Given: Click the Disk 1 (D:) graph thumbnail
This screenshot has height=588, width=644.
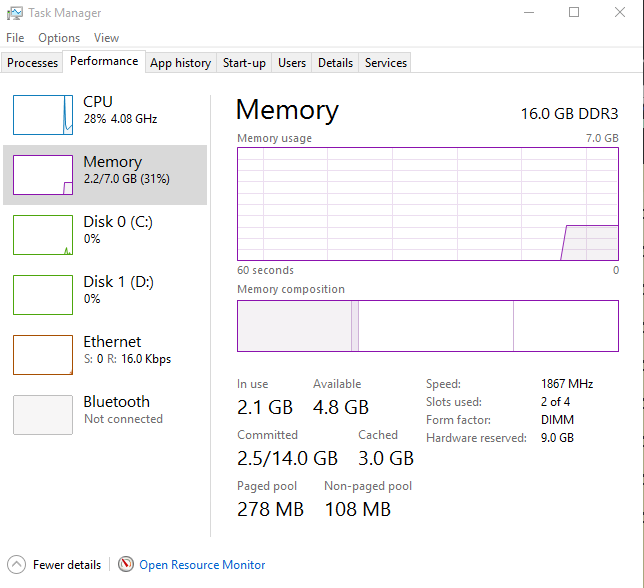Looking at the screenshot, I should 43,295.
